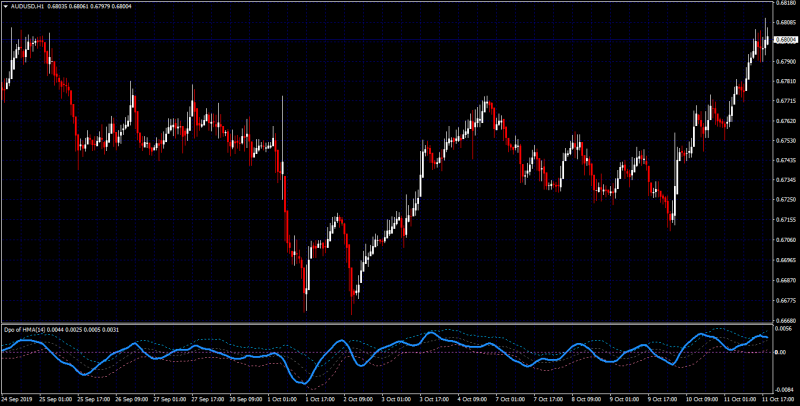Click the 30 Sep 09:00 time label
The height and width of the screenshot is (406, 800).
[x=246, y=397]
